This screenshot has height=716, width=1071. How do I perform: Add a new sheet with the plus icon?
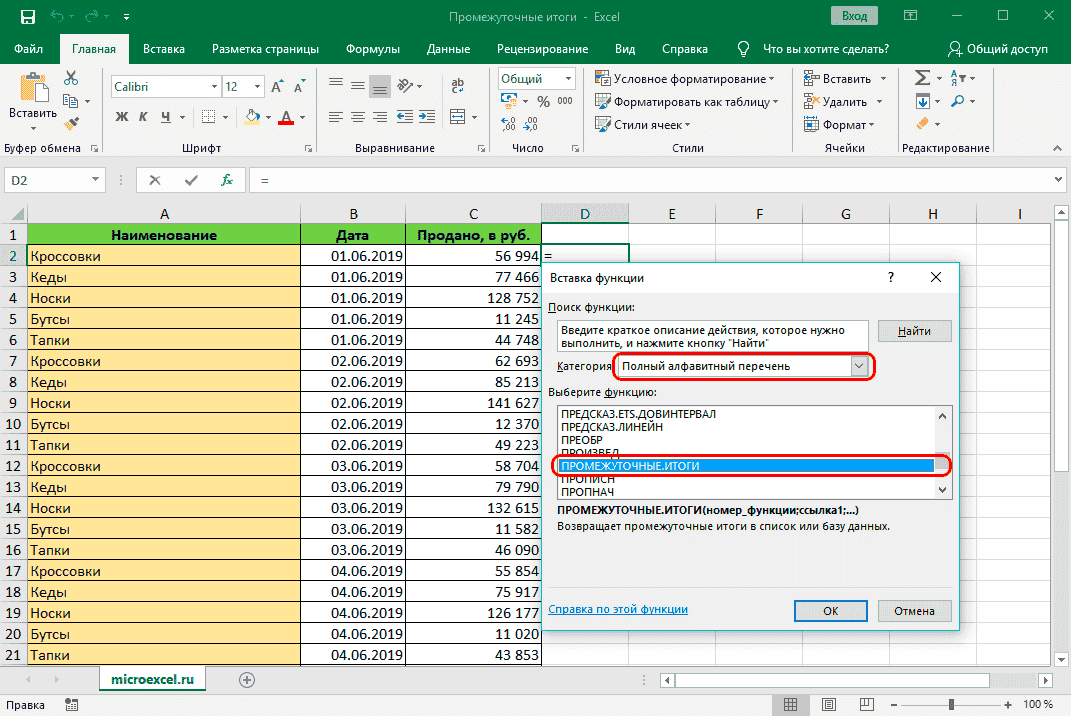tap(247, 679)
